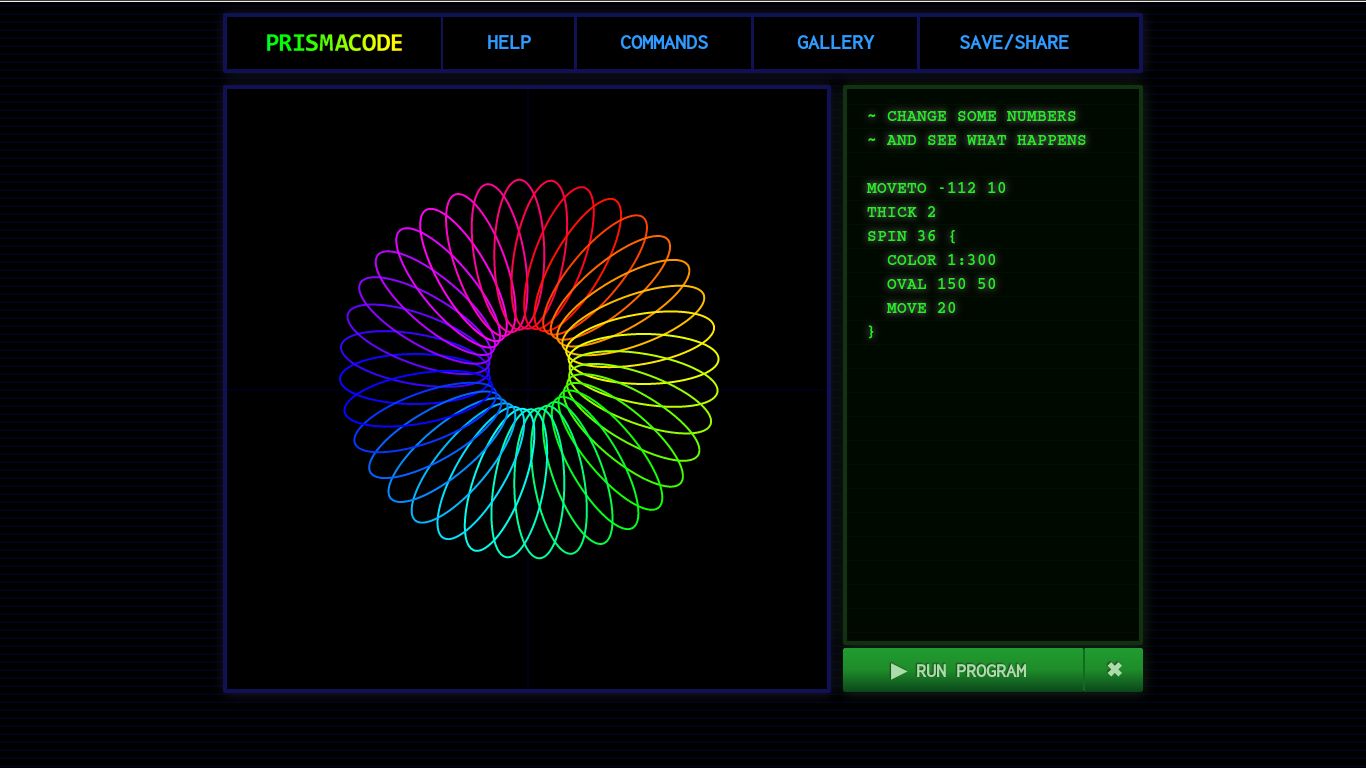This screenshot has width=1366, height=768.
Task: Select the SPIN 36 { line
Action: click(911, 236)
